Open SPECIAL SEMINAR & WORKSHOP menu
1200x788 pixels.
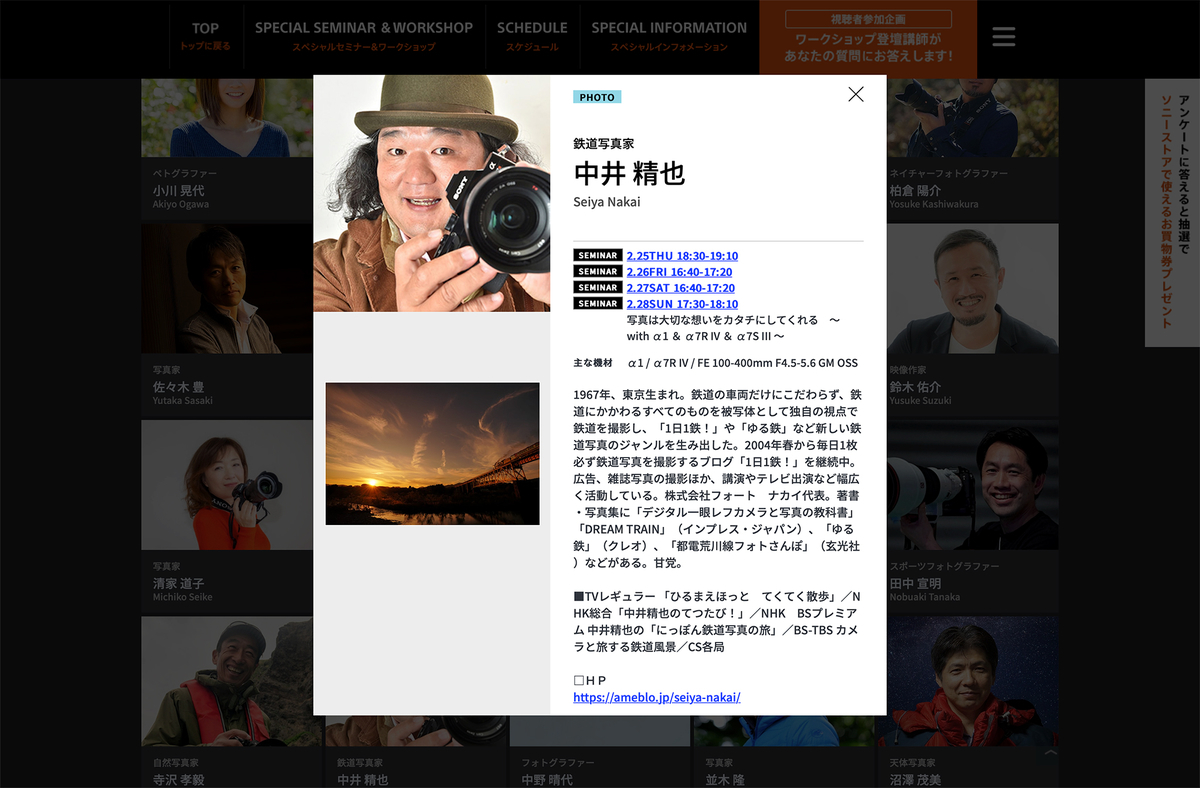pos(364,36)
